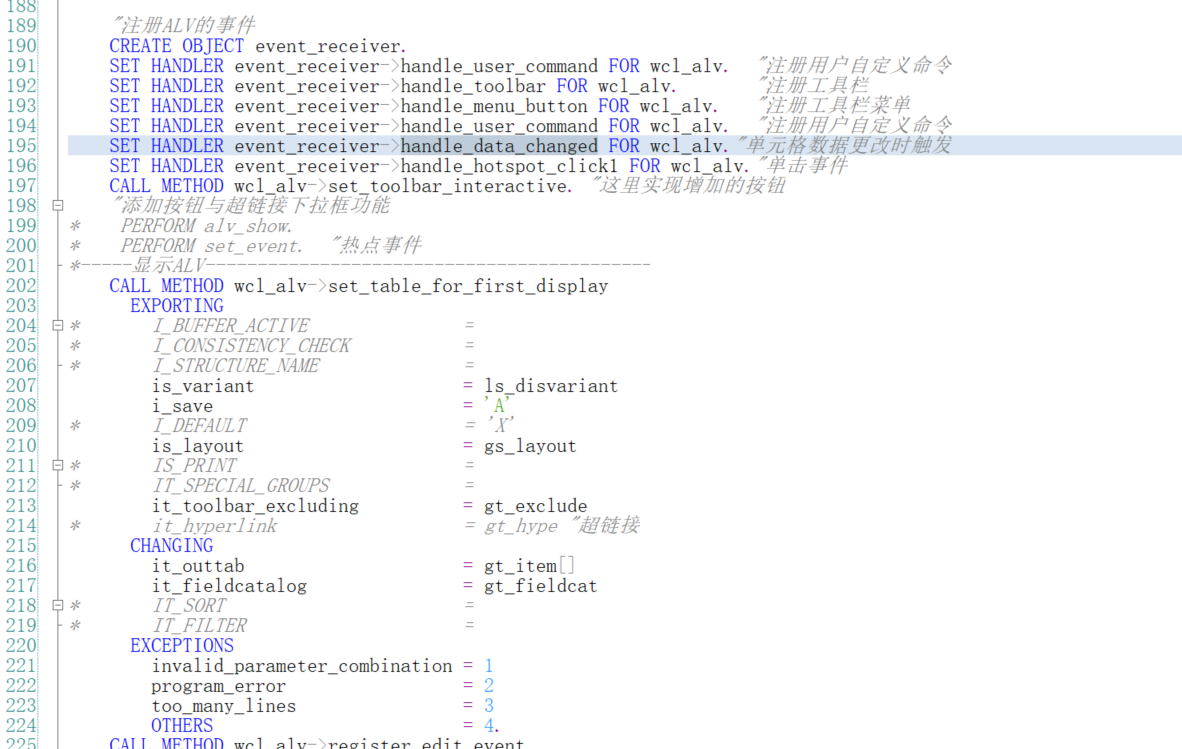1182x749 pixels.
Task: Click the EXCEPTIONS keyword
Action: pos(182,646)
